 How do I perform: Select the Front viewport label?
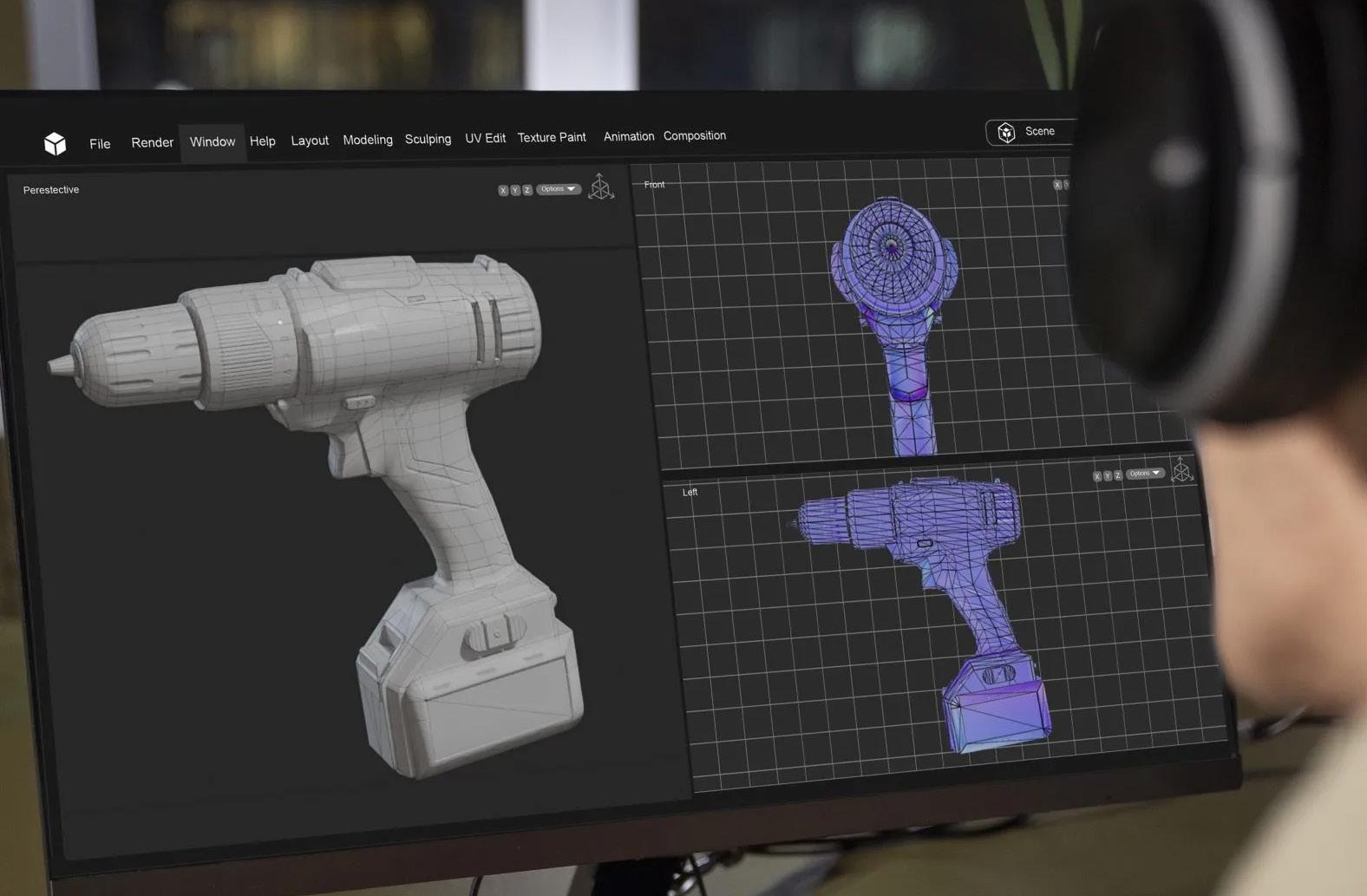[655, 185]
